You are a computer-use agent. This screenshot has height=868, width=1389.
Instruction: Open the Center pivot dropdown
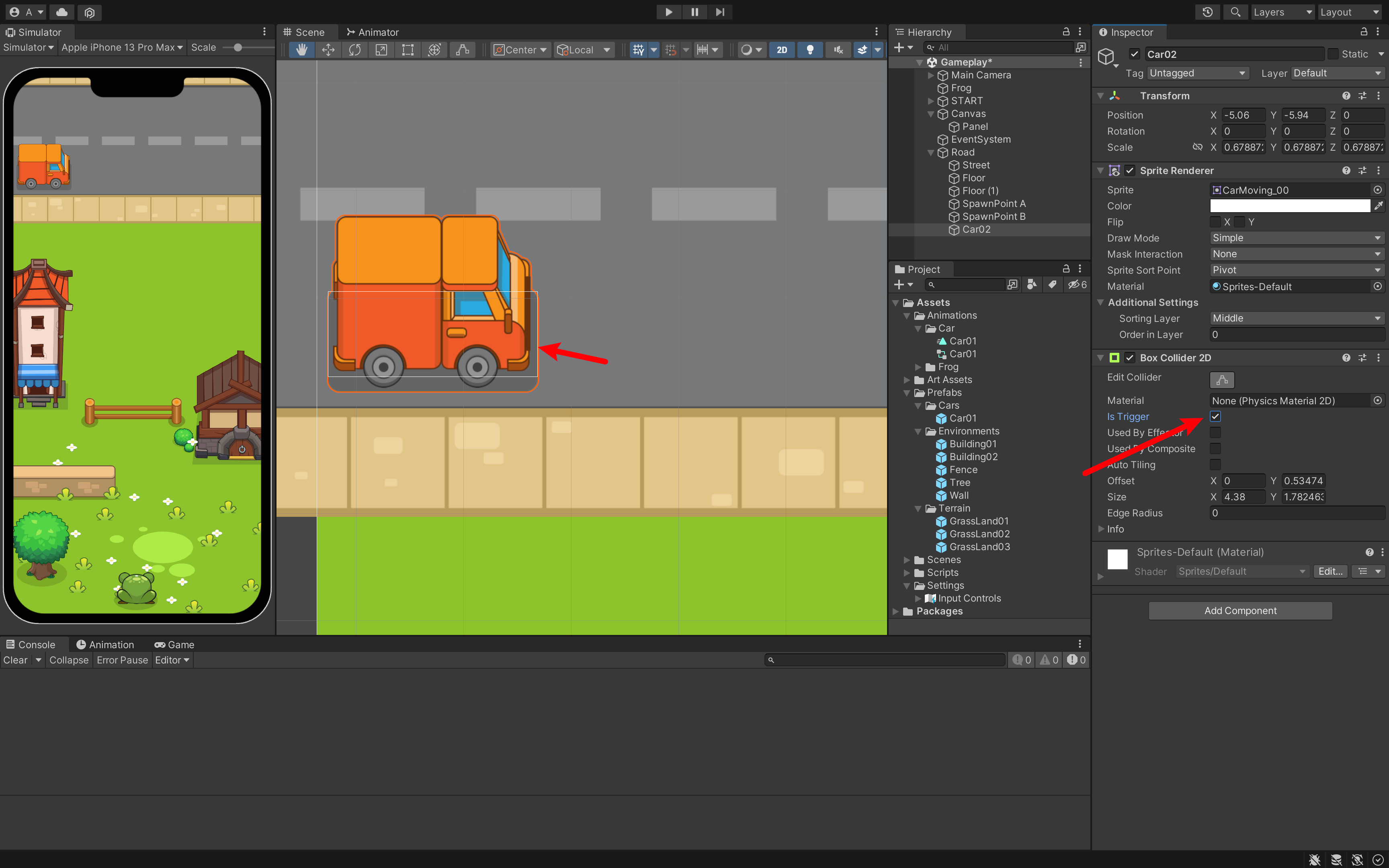click(520, 50)
